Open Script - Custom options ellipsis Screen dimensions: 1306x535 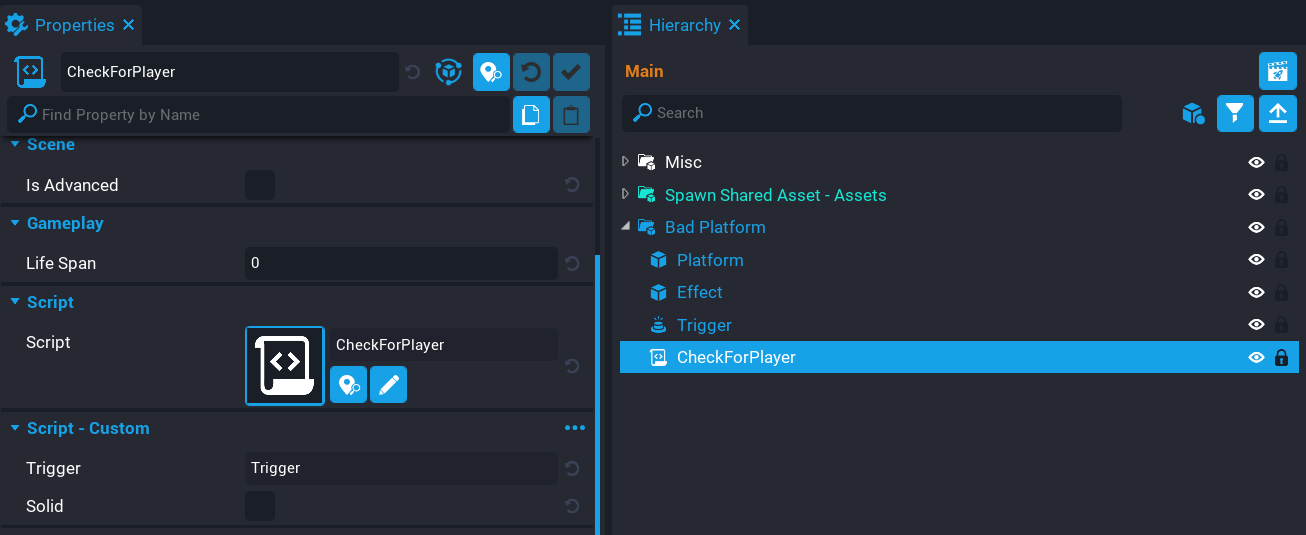pyautogui.click(x=574, y=428)
